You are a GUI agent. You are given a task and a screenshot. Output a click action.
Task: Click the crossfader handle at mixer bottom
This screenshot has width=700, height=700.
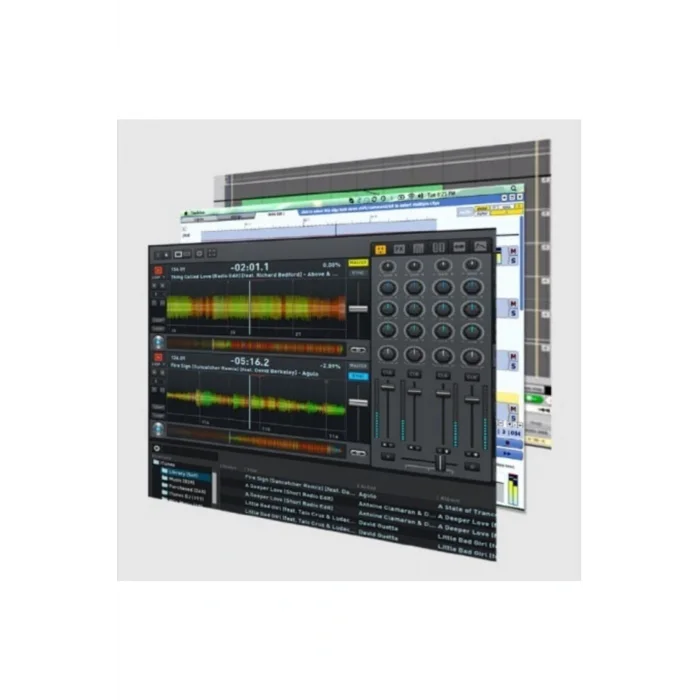[x=440, y=462]
